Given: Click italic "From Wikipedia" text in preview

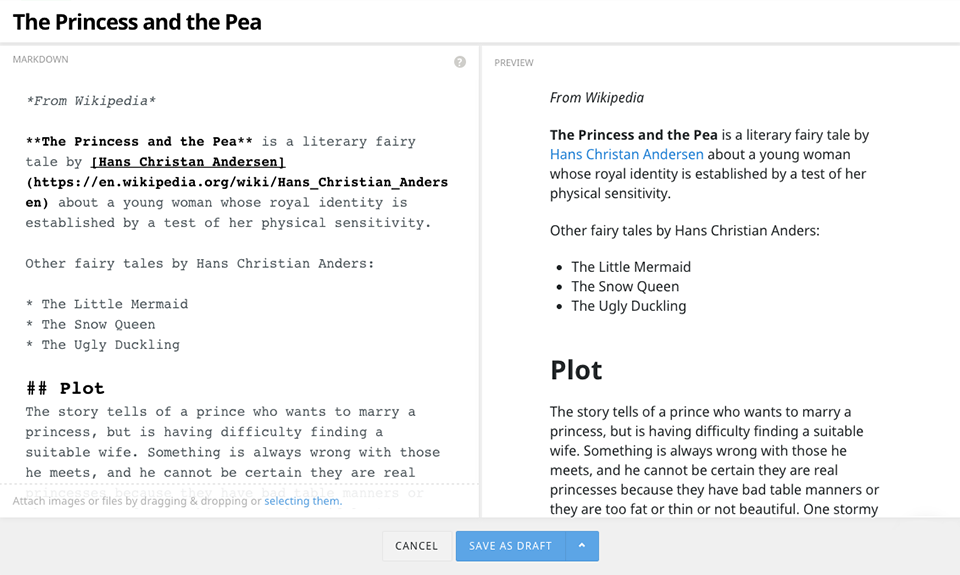Looking at the screenshot, I should tap(597, 98).
